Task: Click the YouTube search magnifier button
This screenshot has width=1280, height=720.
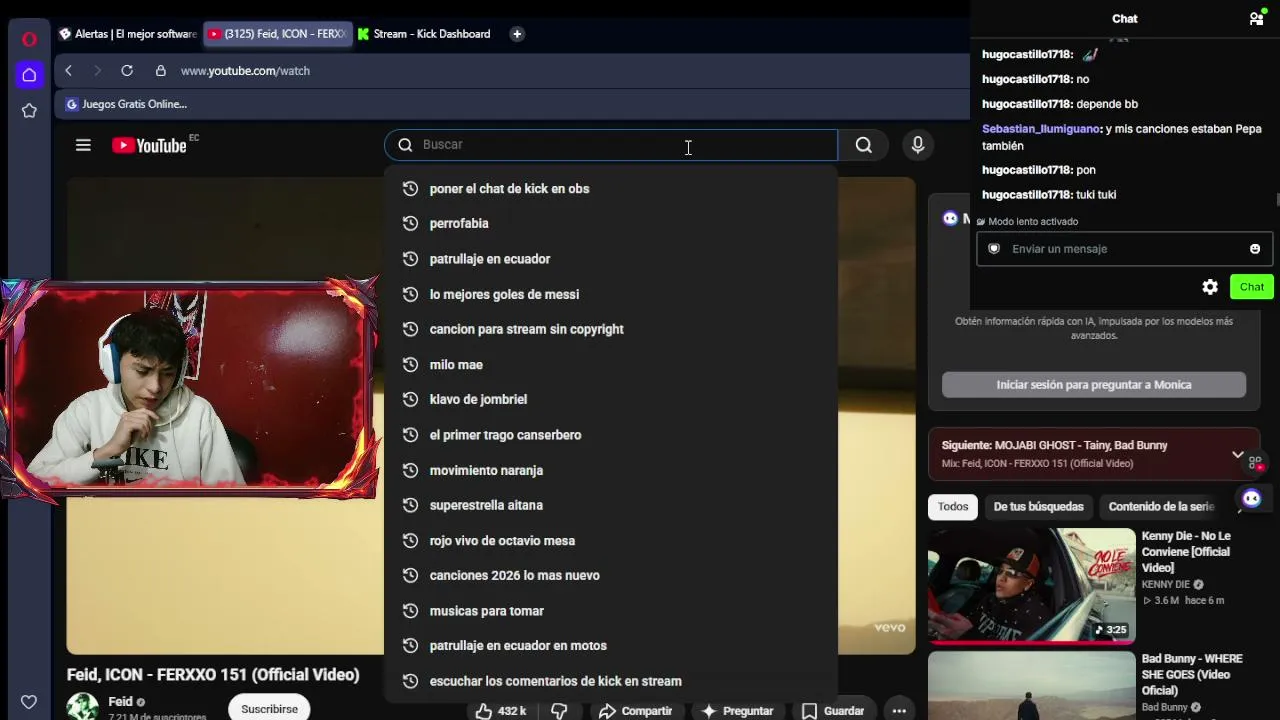Action: click(x=864, y=145)
